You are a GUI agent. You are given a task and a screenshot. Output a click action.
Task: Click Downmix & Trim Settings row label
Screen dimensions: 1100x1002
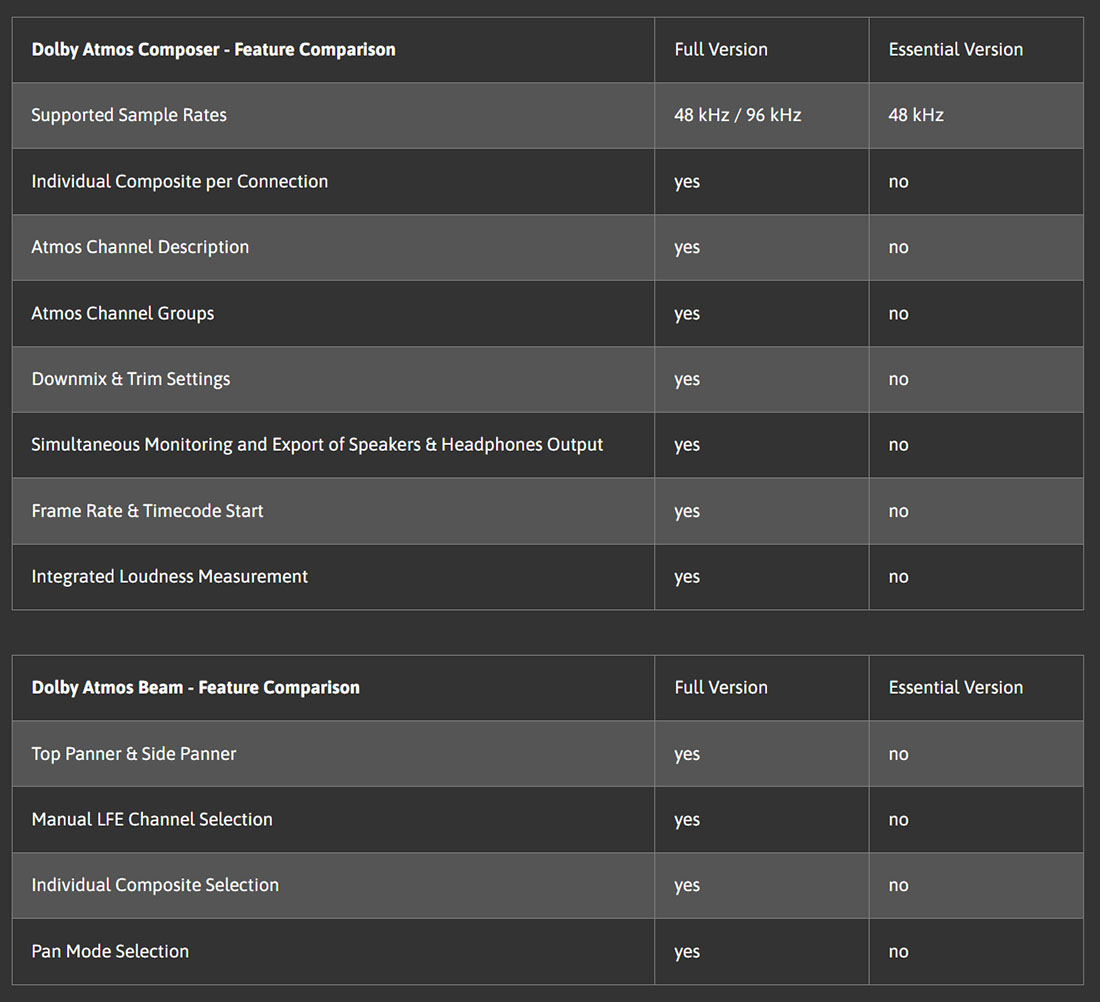click(x=131, y=379)
